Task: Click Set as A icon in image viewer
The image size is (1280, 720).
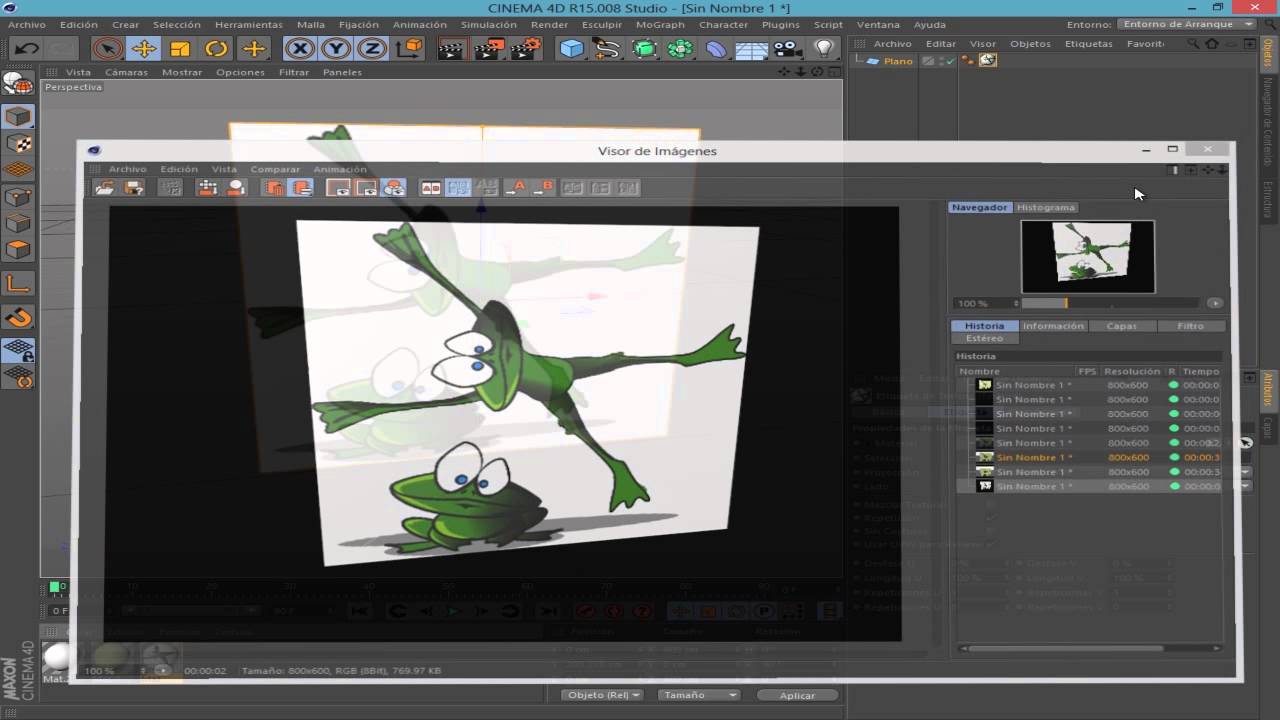Action: pos(515,187)
